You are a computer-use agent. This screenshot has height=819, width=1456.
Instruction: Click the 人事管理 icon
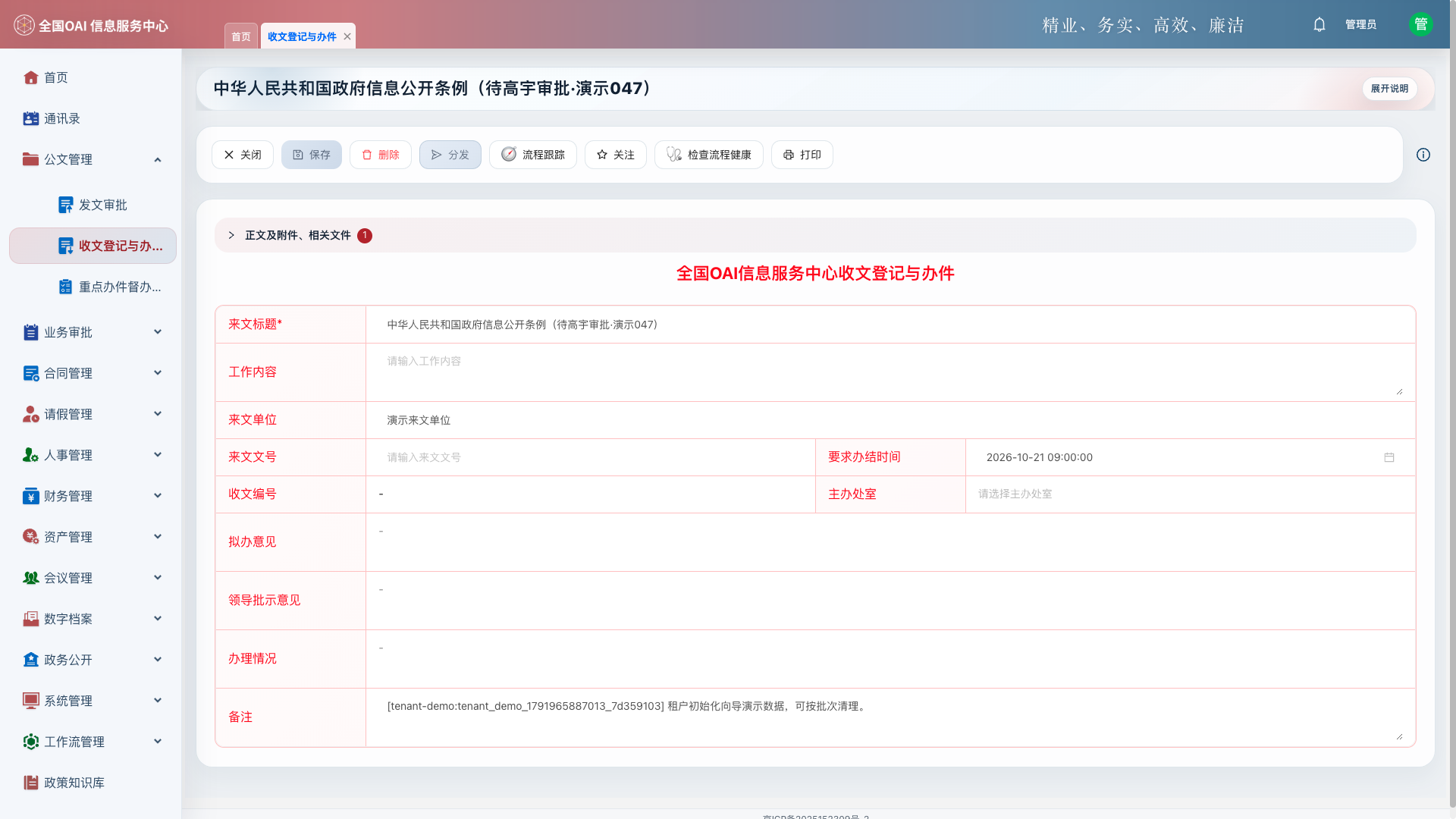click(x=31, y=455)
